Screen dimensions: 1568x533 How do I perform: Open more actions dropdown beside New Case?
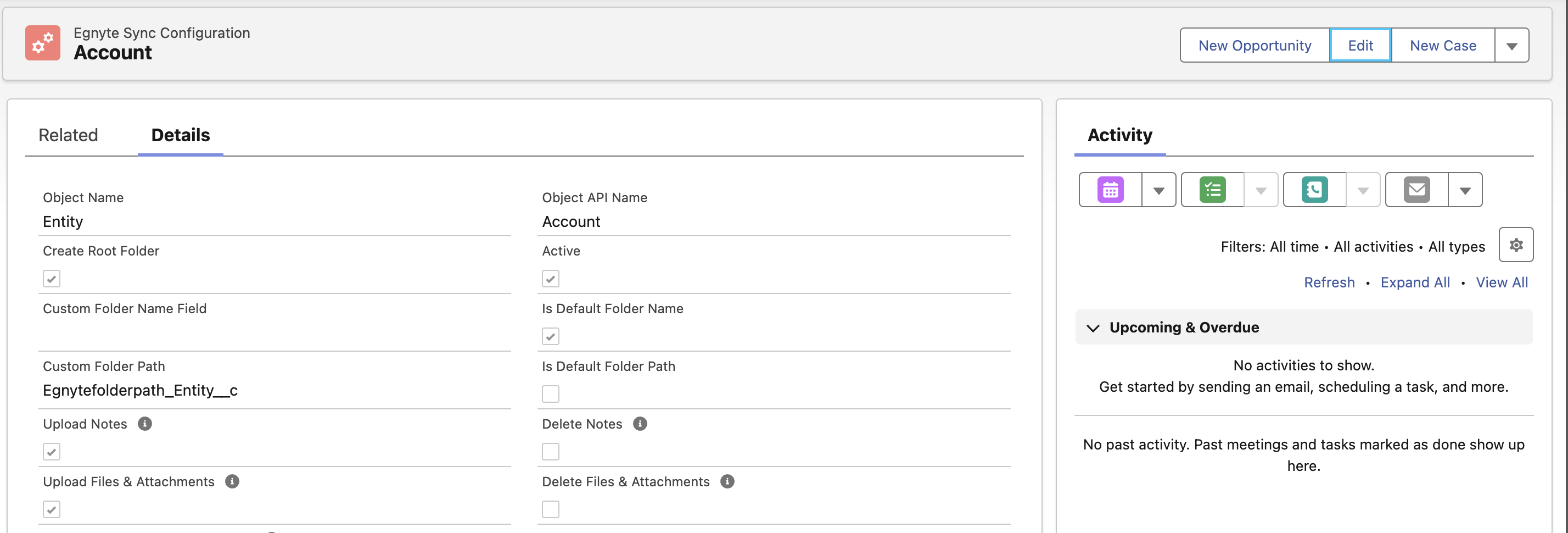pyautogui.click(x=1511, y=46)
